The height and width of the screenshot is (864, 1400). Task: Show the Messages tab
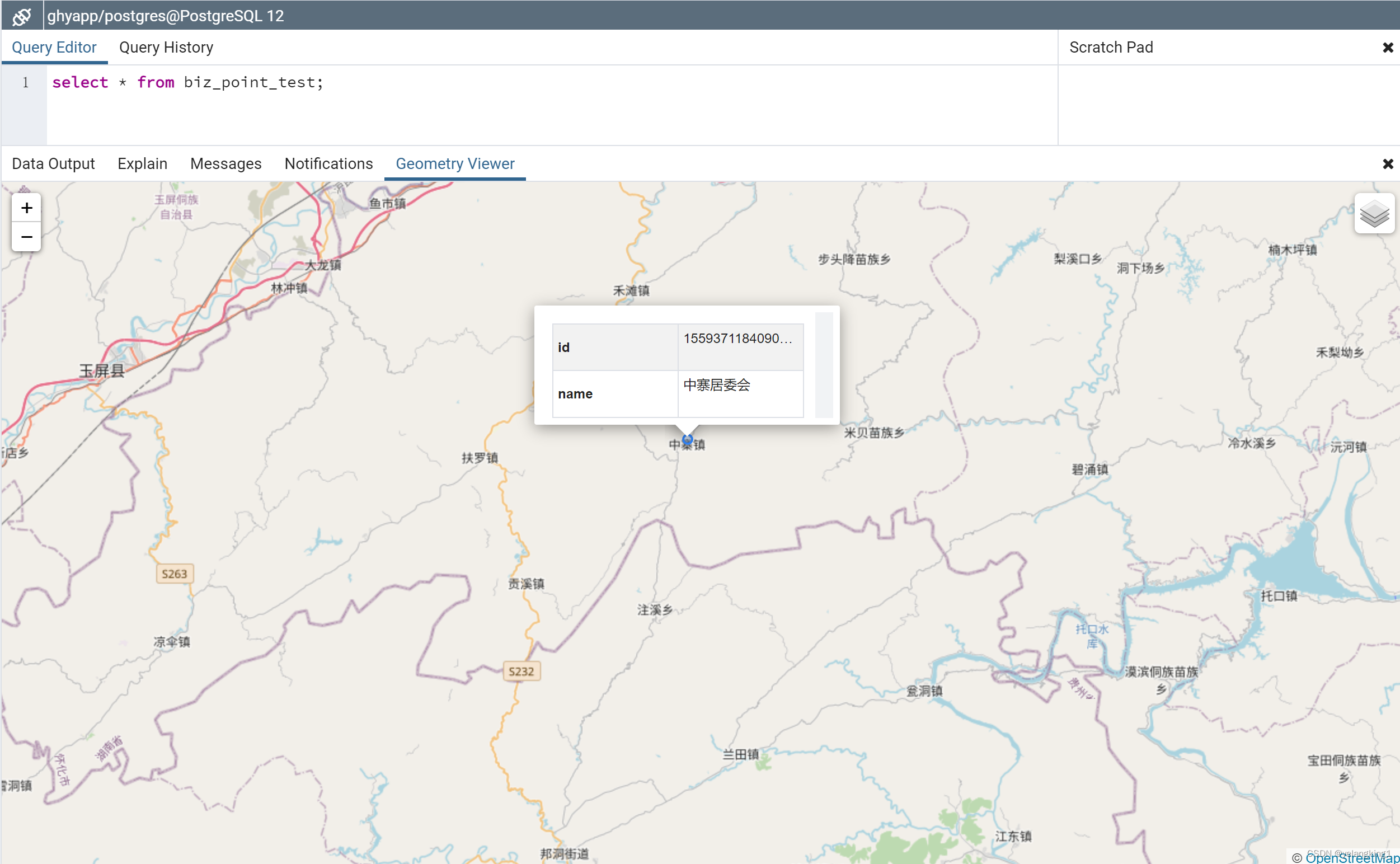[x=225, y=164]
